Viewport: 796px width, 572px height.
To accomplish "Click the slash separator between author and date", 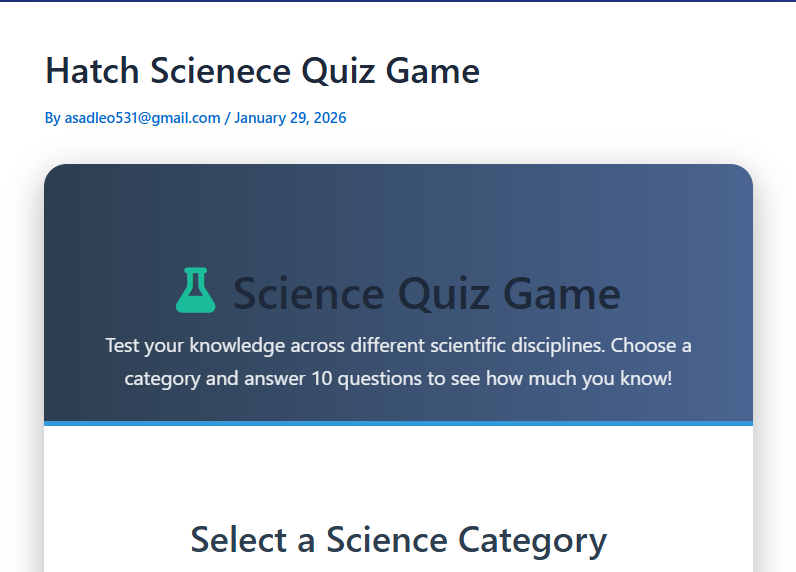I will (227, 118).
